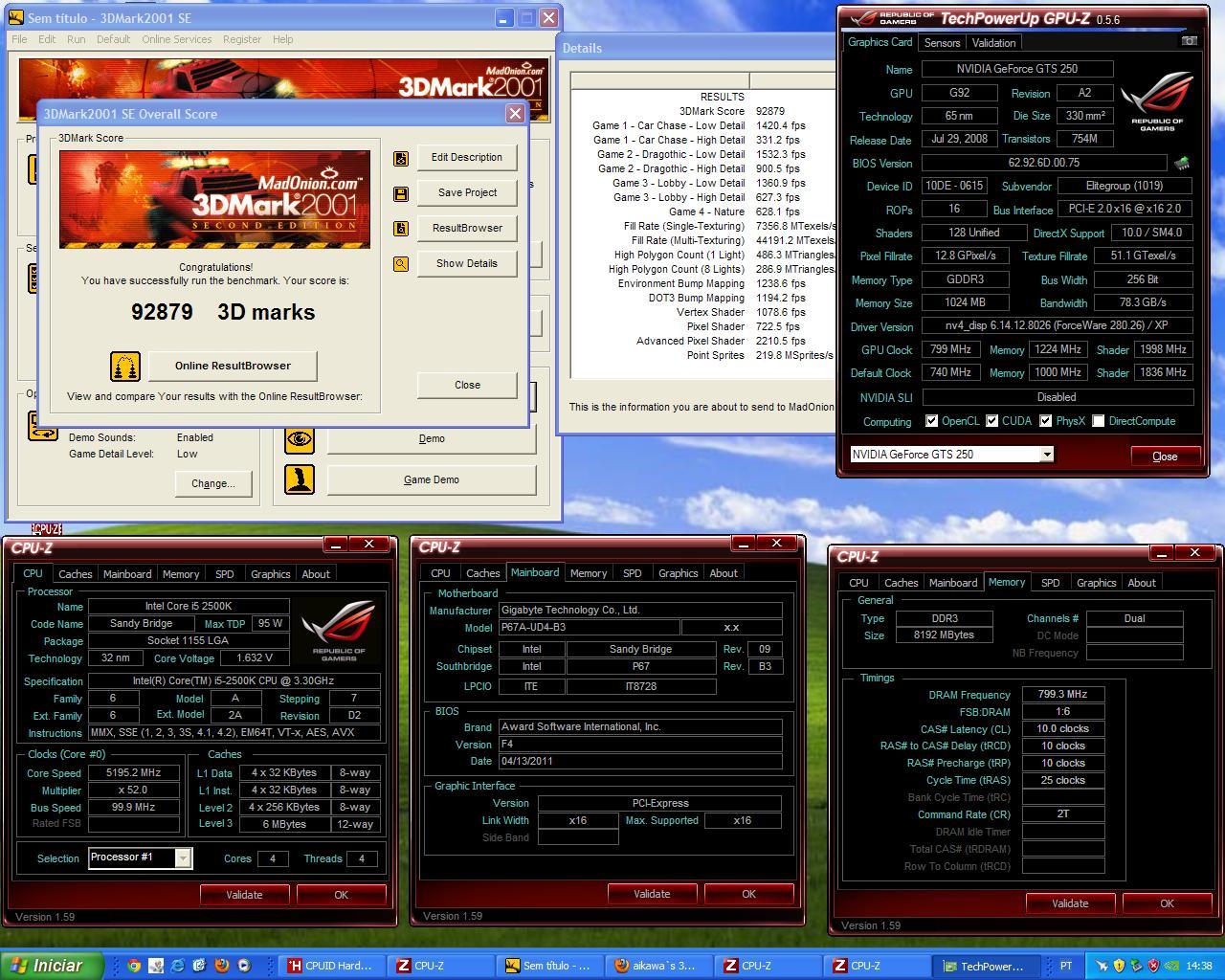
Task: Open the File menu in 3DMark2001
Action: point(19,39)
